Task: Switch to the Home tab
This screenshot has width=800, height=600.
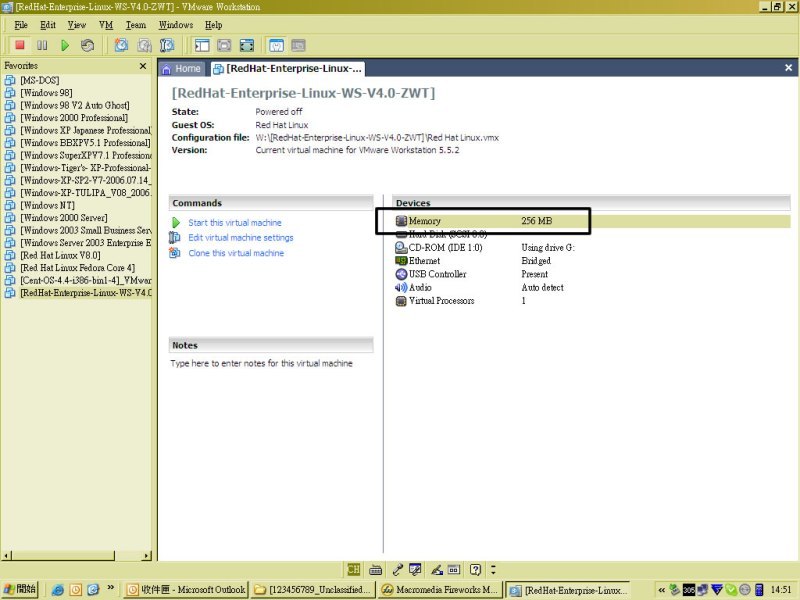Action: tap(182, 69)
